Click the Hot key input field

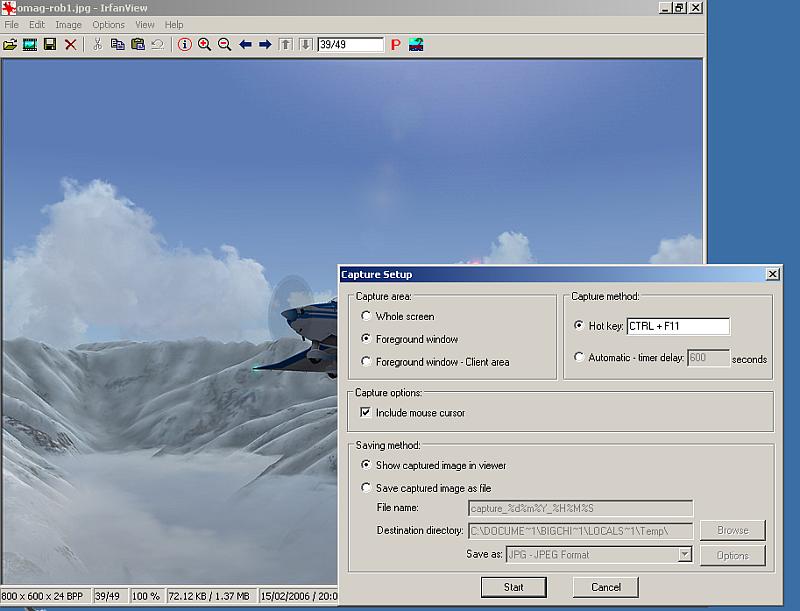tap(678, 326)
